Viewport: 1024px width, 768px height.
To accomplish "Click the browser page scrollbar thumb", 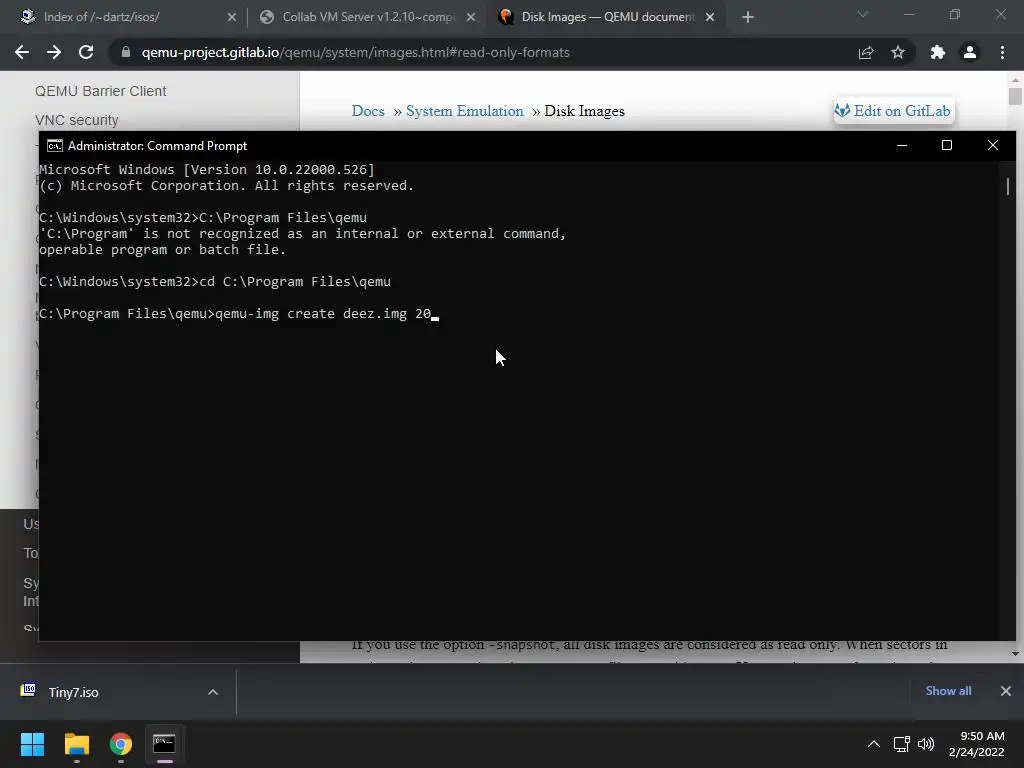I will click(x=1015, y=96).
